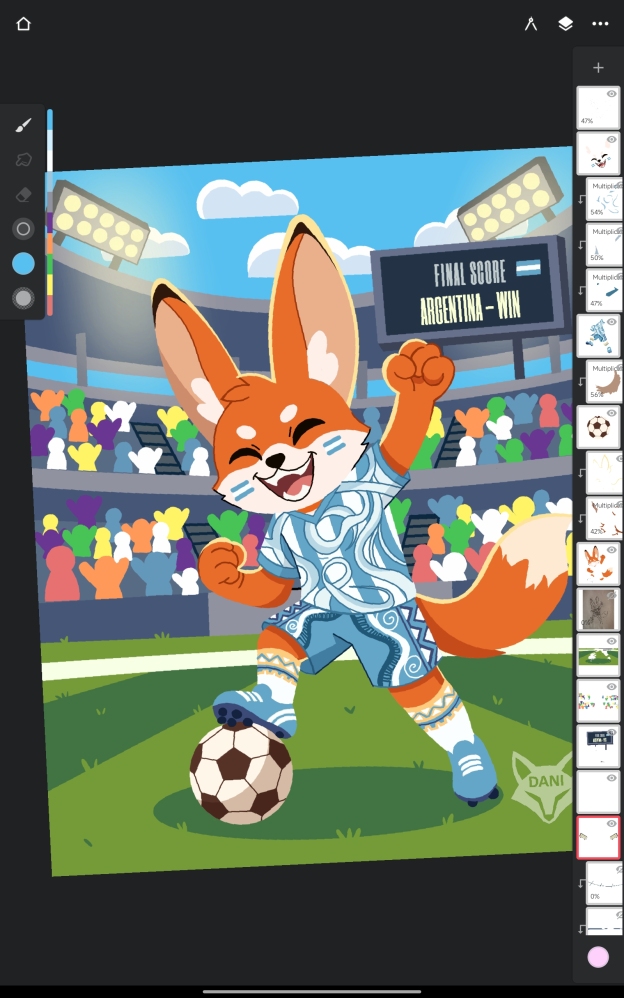The image size is (624, 998).
Task: Hide the soccer ball layer
Action: 611,413
